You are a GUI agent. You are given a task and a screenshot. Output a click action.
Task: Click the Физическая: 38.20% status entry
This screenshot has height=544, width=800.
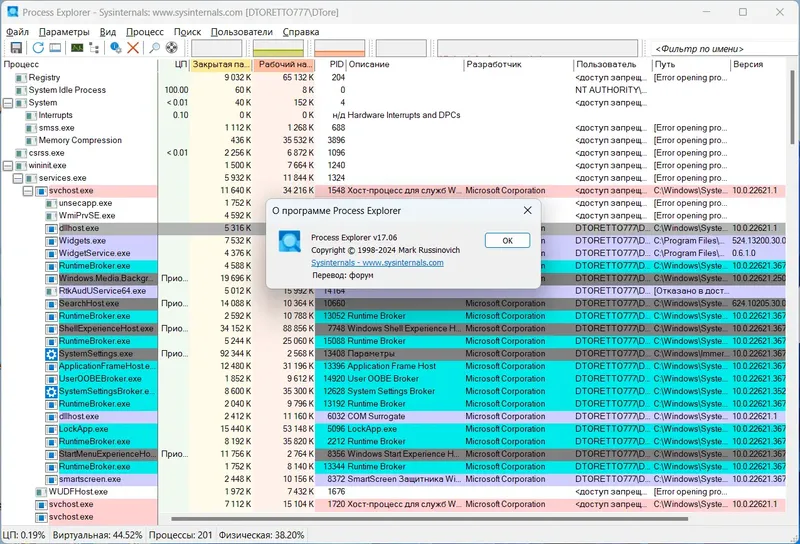point(261,535)
